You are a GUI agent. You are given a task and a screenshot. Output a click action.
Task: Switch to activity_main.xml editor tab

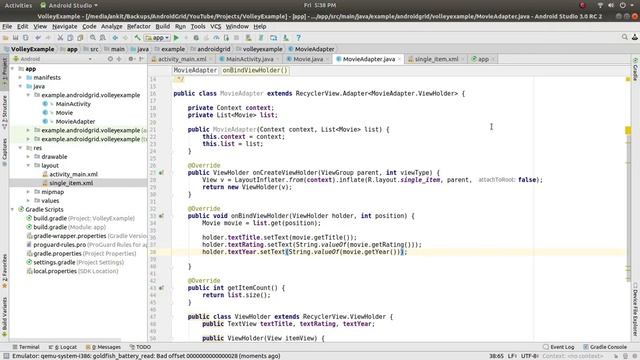(x=182, y=59)
